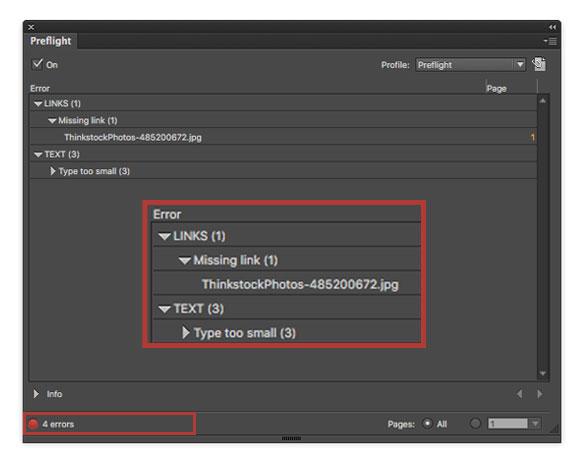Open the Preflight panel flyout menu
Screen dimensions: 582x459
551,41
